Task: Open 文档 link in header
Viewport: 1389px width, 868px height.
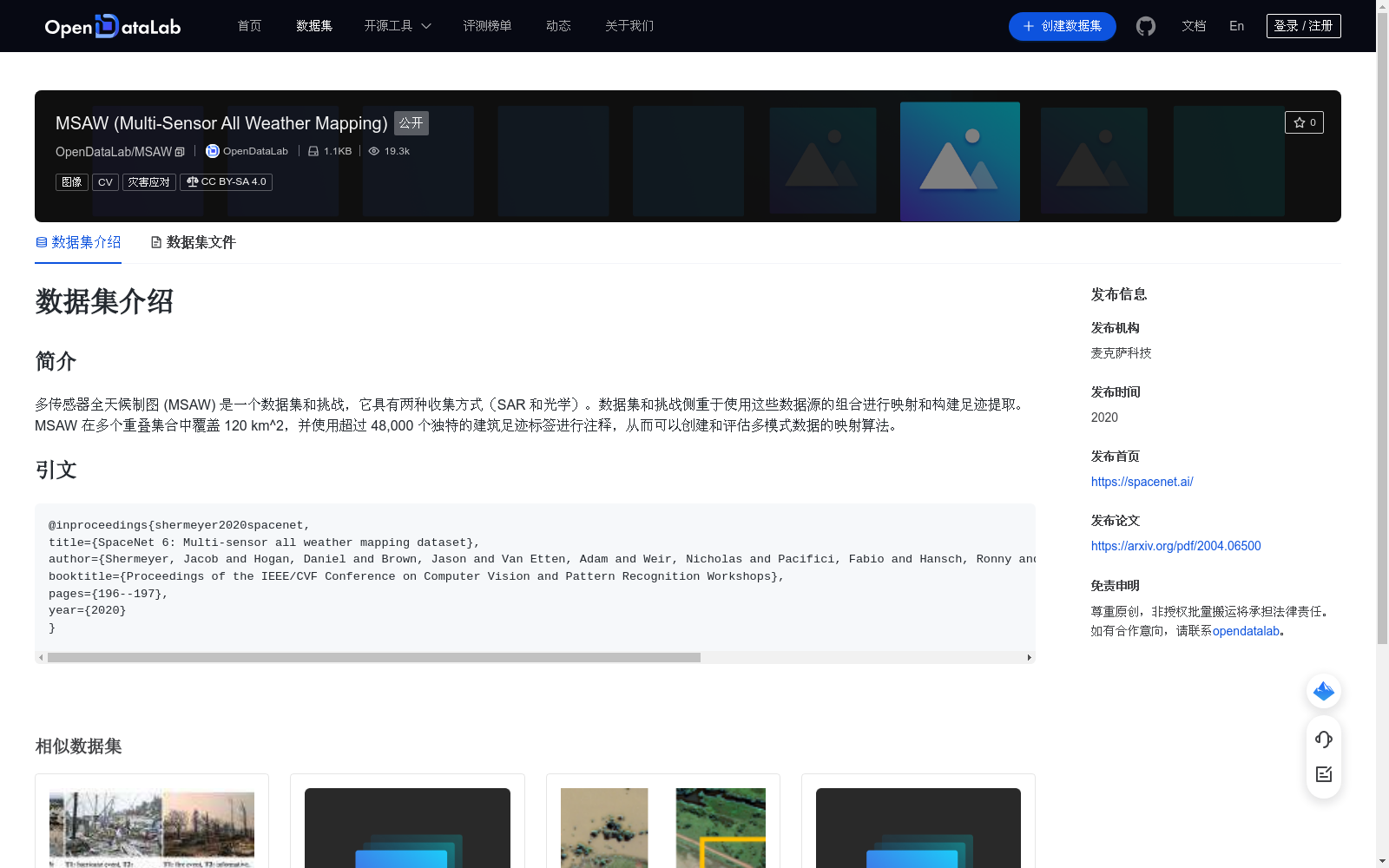Action: pos(1194,26)
